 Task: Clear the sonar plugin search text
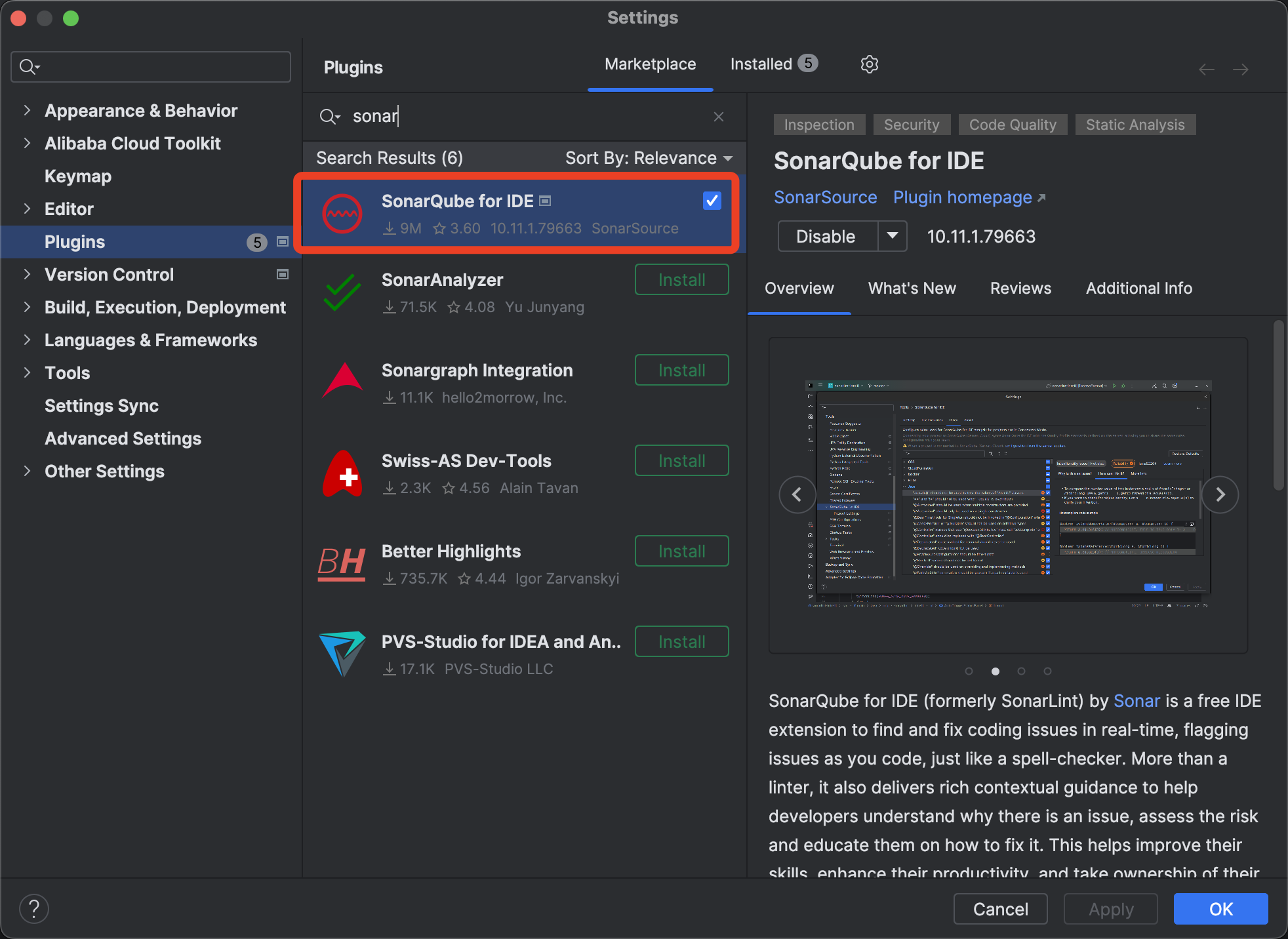click(x=719, y=117)
